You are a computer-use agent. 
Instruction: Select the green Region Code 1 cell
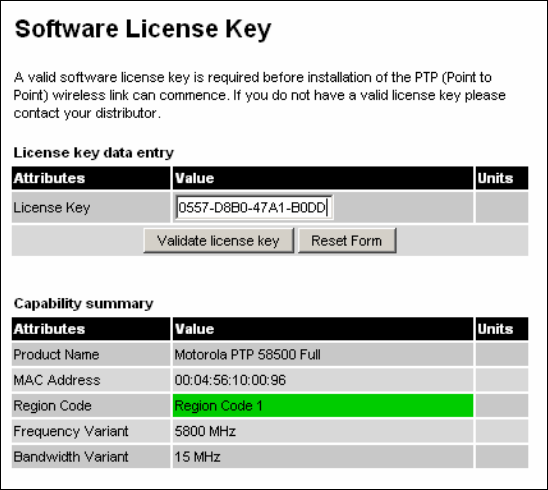[323, 405]
